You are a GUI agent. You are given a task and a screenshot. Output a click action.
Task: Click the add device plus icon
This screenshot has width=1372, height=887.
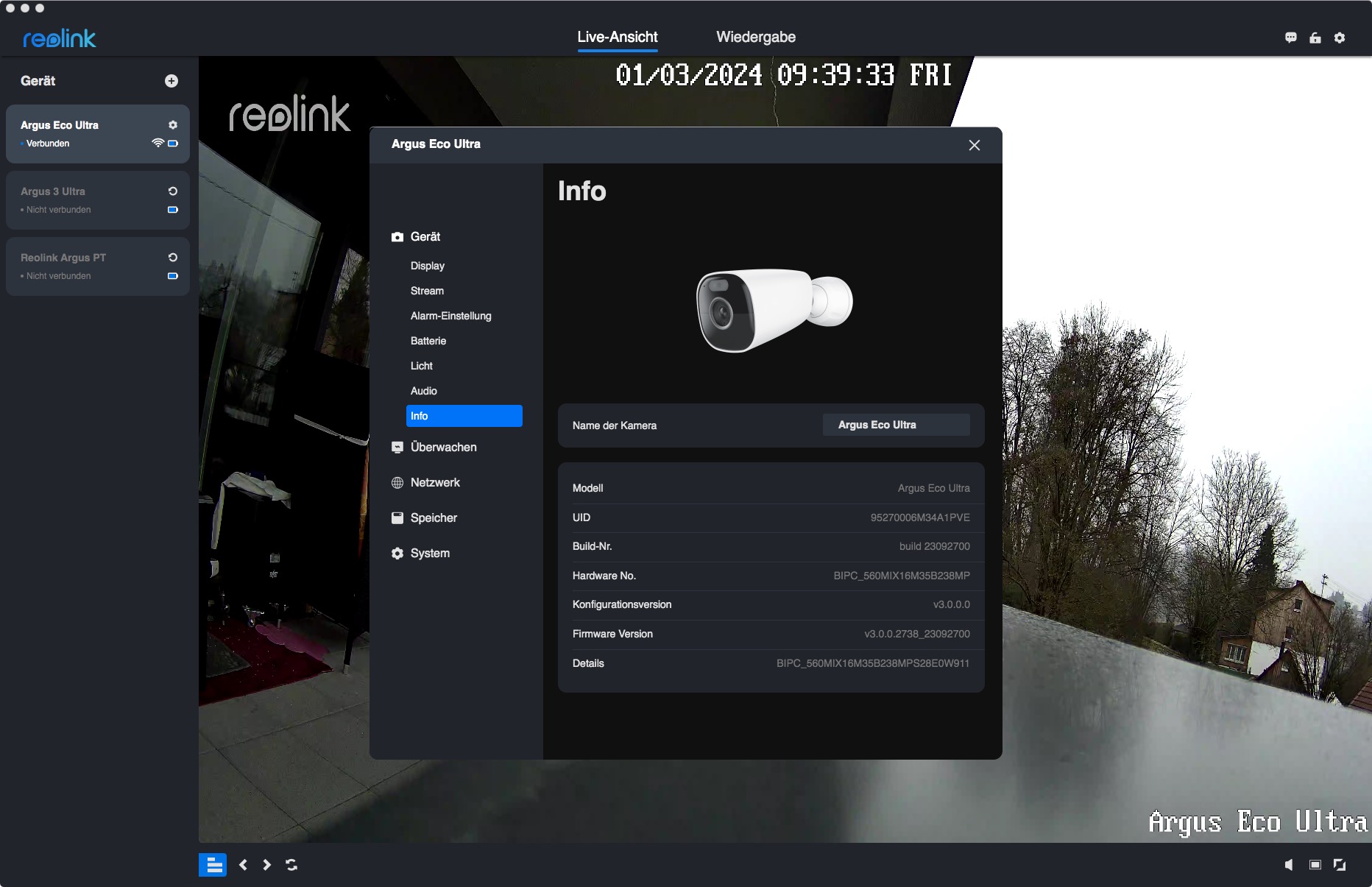[x=171, y=81]
